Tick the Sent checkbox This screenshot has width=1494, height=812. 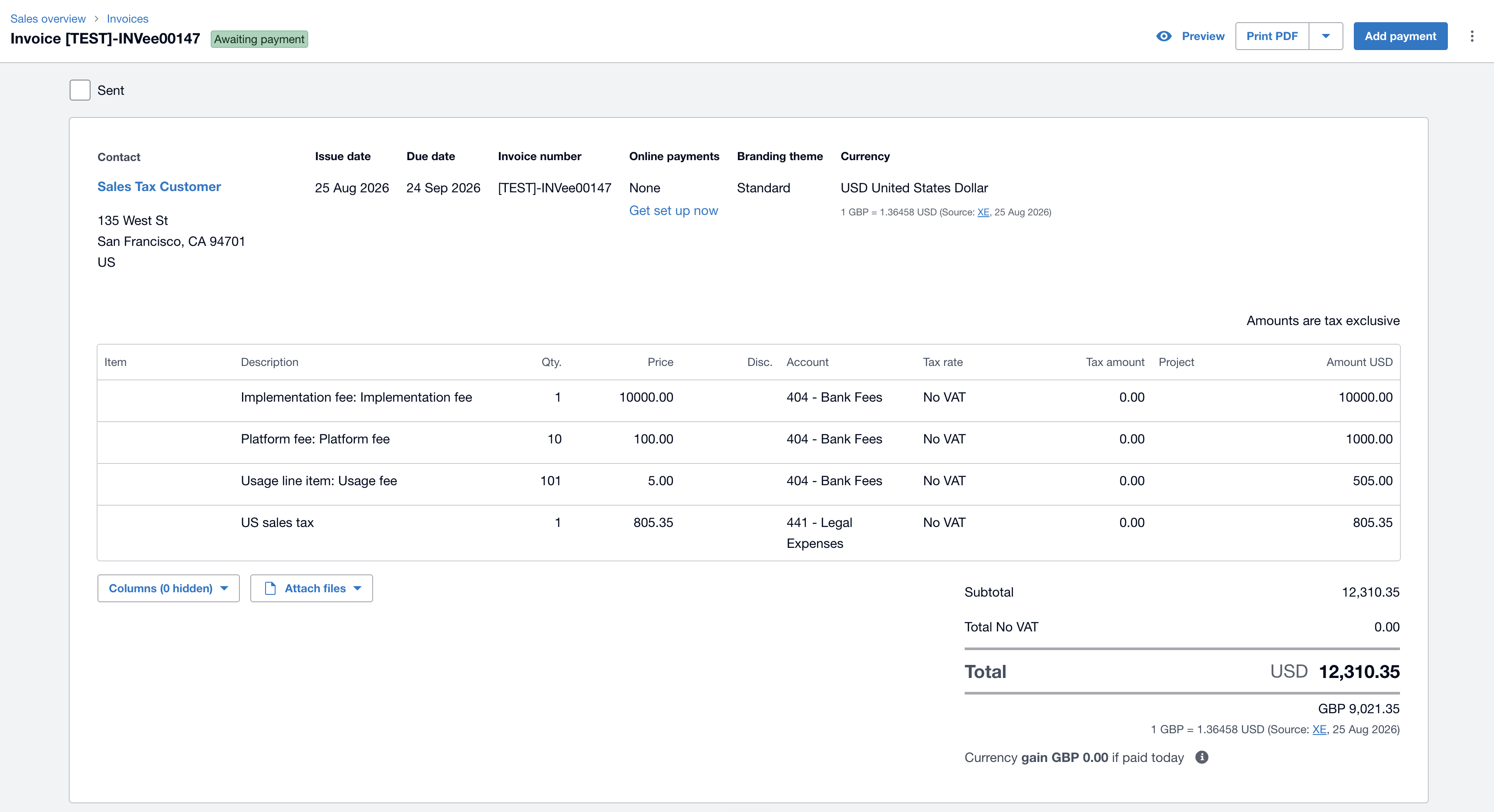tap(80, 91)
